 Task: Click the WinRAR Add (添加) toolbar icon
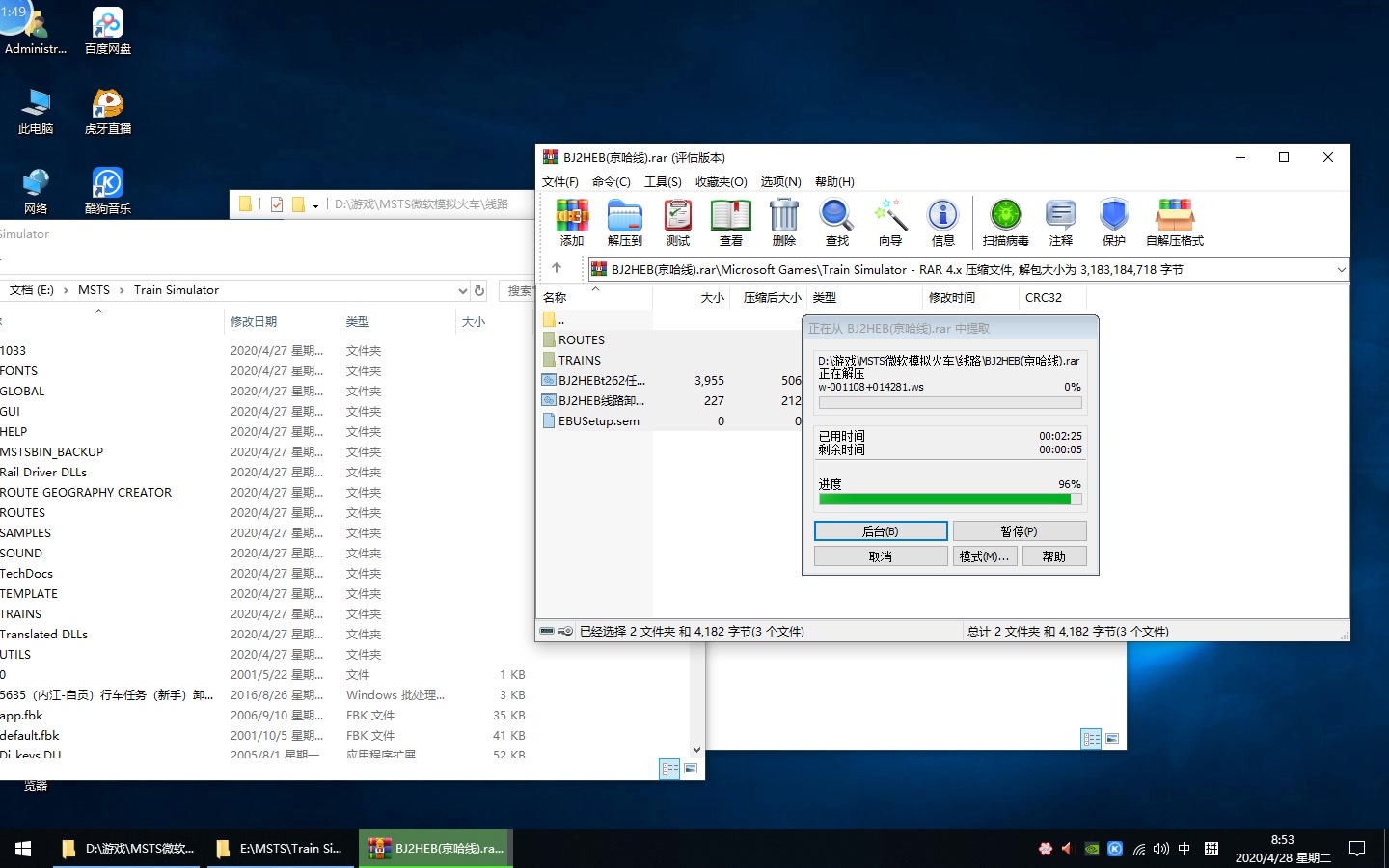click(x=572, y=223)
